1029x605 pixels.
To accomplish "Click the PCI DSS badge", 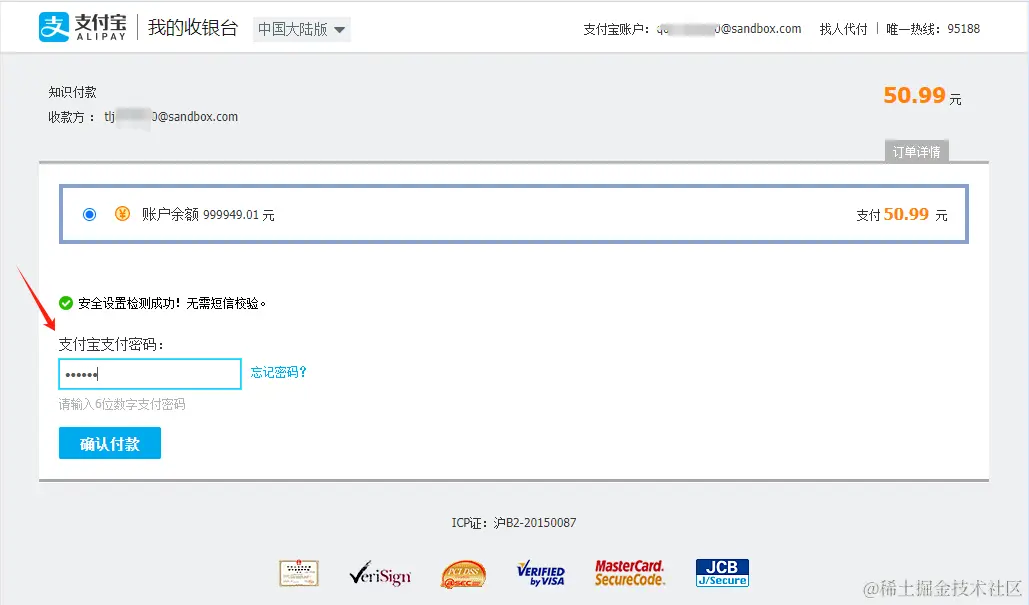I will point(463,574).
